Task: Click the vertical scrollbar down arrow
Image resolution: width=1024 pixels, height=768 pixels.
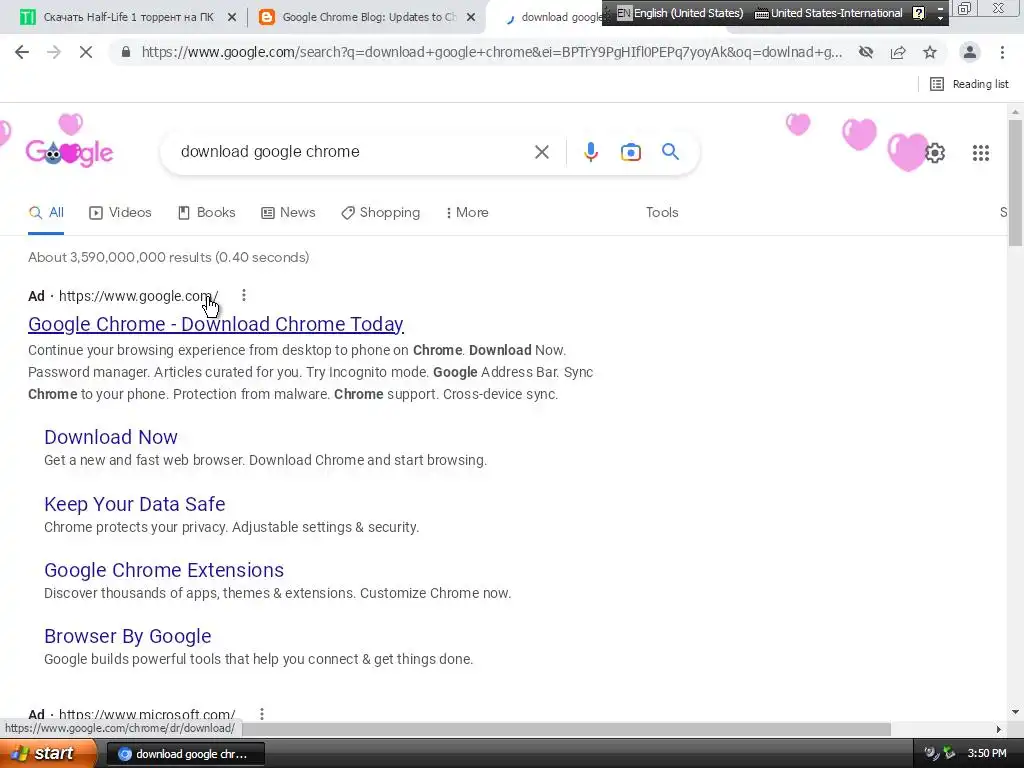Action: [x=1015, y=712]
